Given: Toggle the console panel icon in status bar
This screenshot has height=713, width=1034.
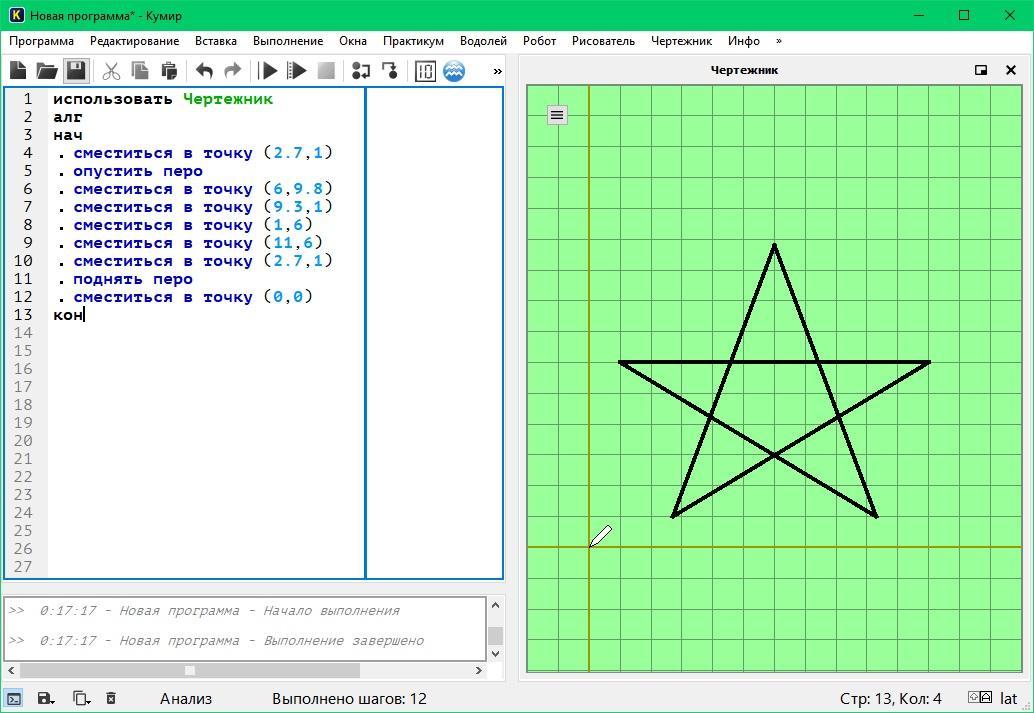Looking at the screenshot, I should coord(14,699).
